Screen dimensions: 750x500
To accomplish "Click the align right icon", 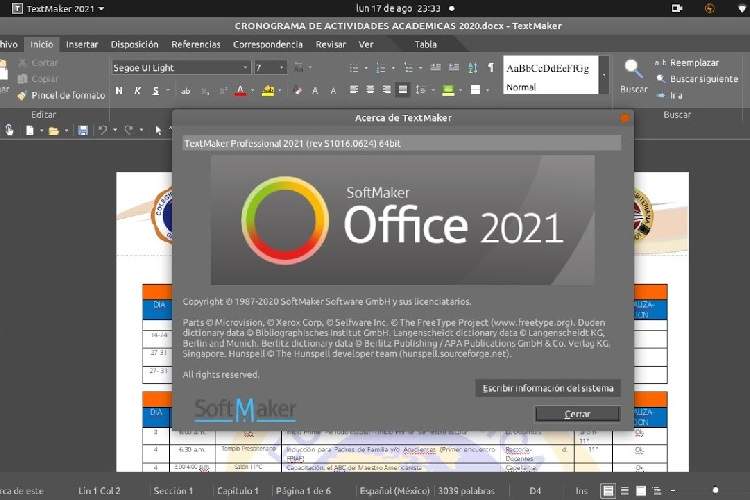I will [x=386, y=89].
